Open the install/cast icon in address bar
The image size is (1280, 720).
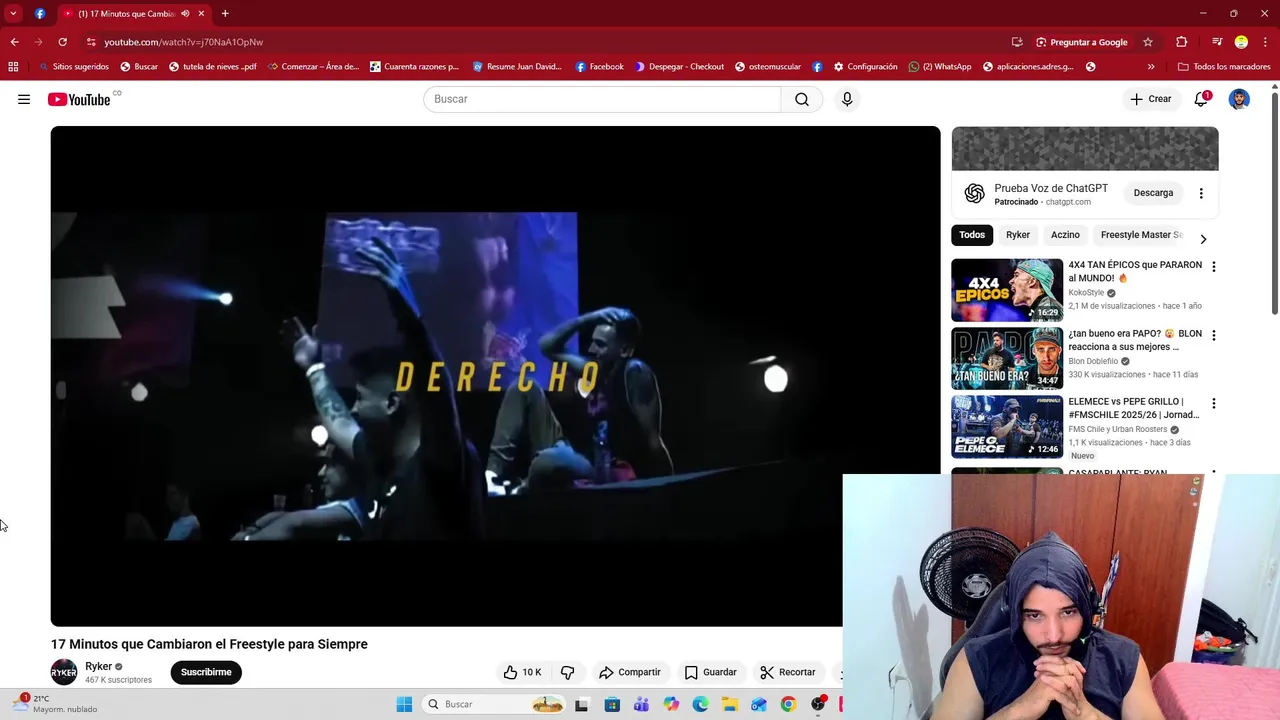click(1017, 42)
